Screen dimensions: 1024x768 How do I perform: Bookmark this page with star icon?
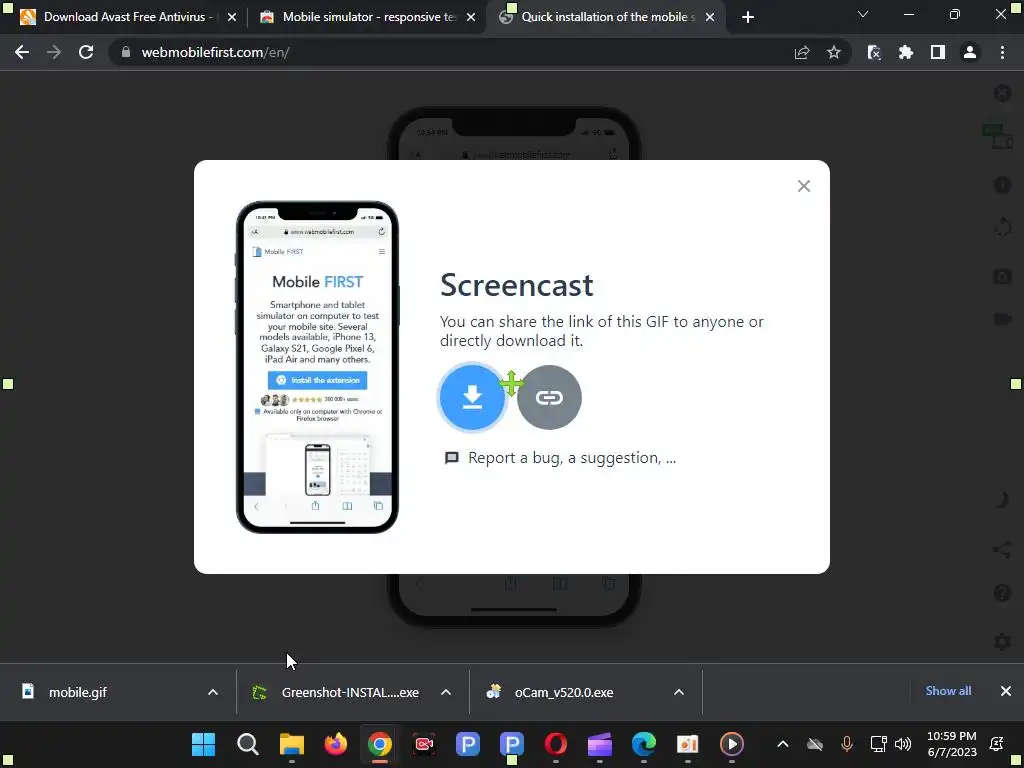tap(834, 52)
